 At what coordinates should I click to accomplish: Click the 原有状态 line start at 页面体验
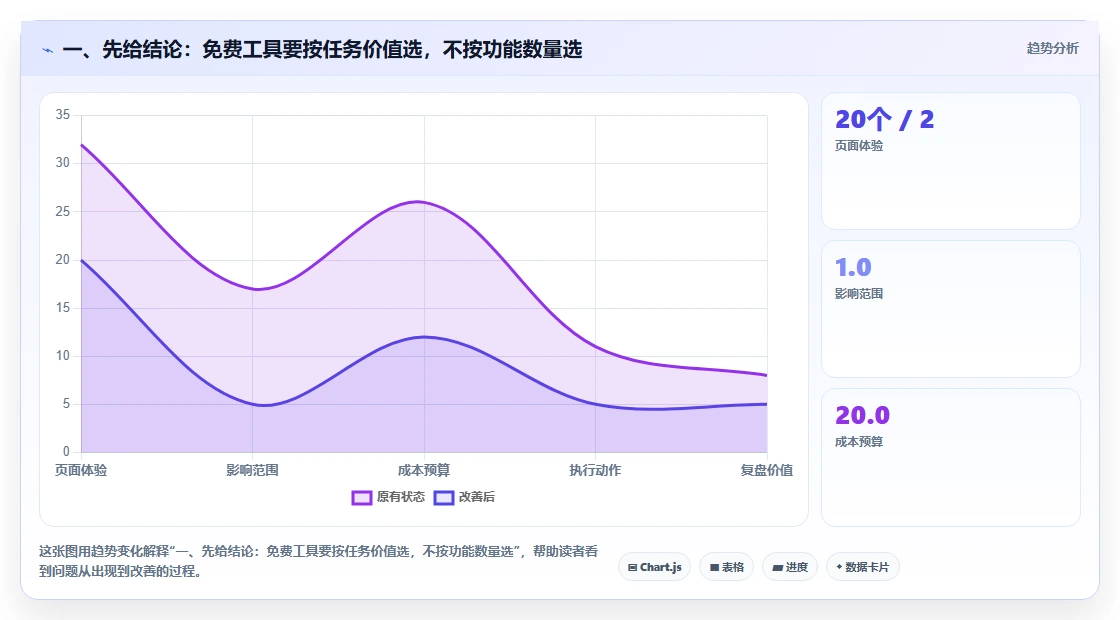81,145
